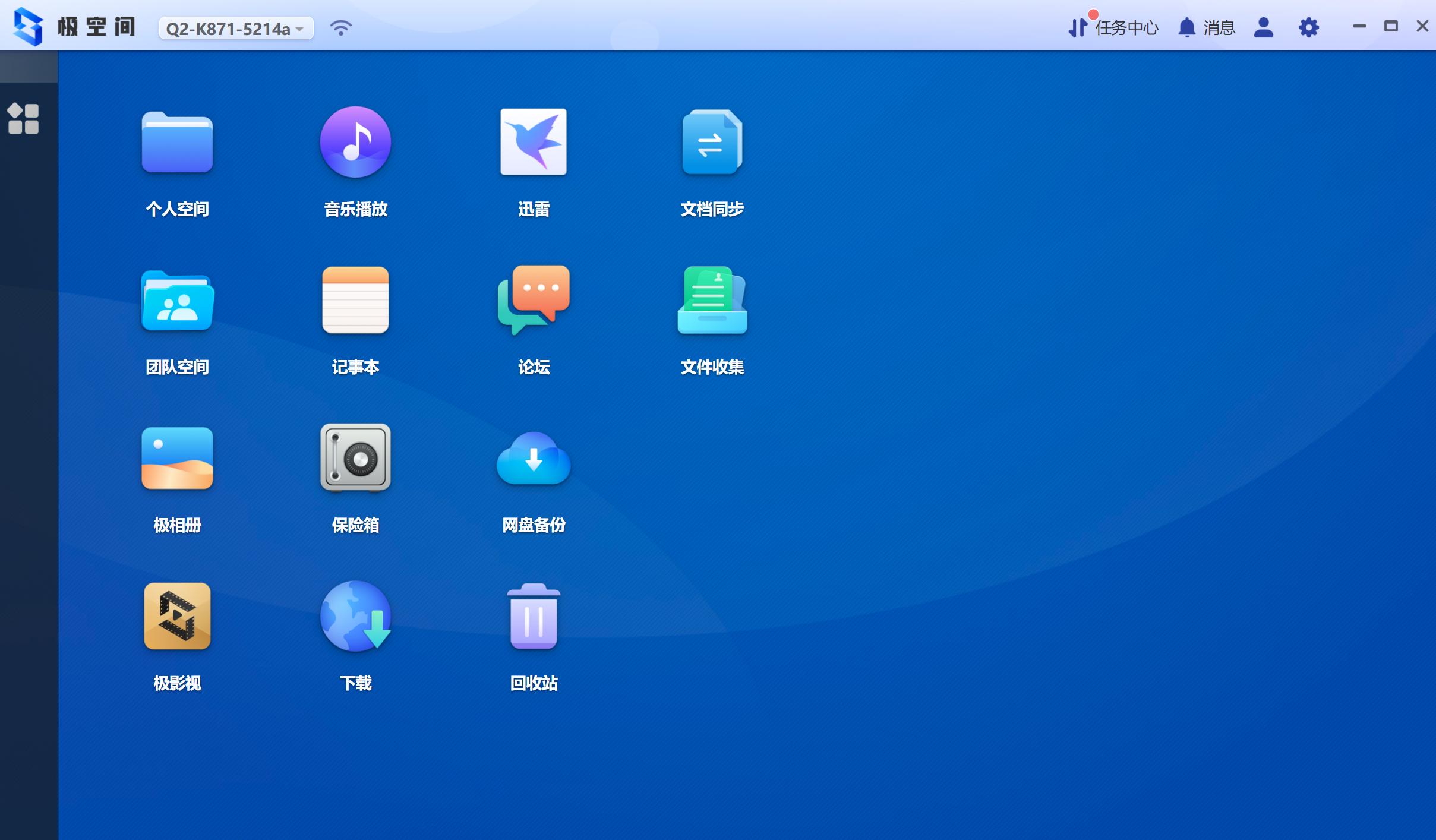Click the app grid sidebar icon

click(23, 119)
